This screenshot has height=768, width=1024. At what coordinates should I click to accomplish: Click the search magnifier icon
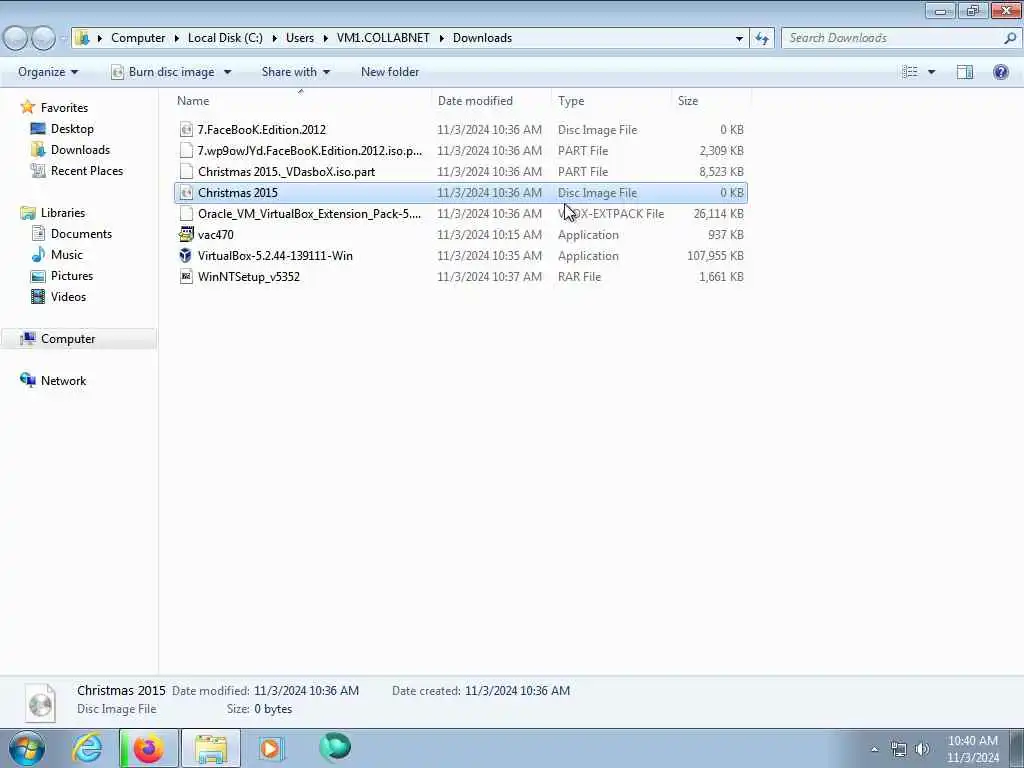pos(1010,39)
